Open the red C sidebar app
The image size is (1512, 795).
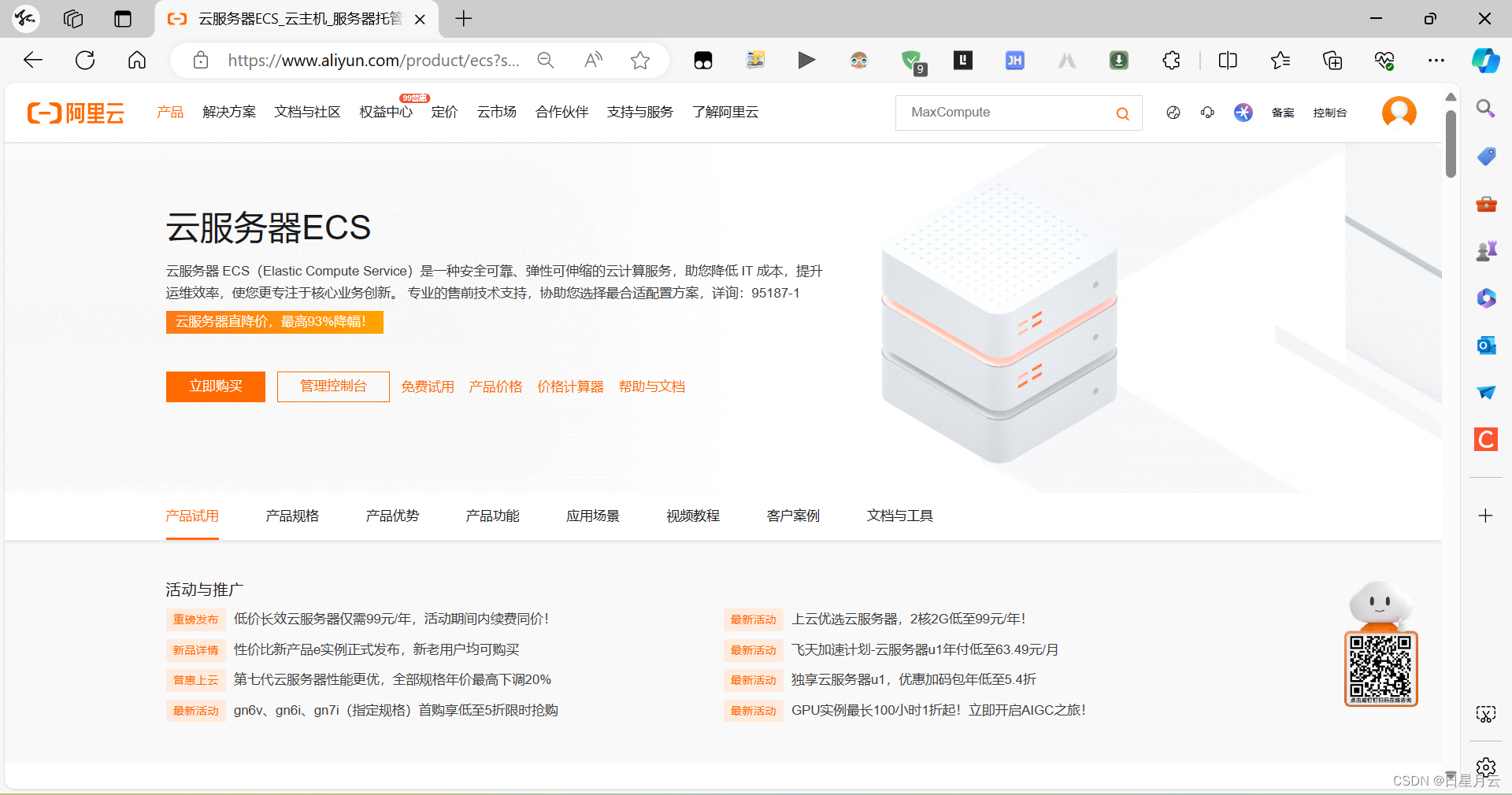coord(1486,439)
